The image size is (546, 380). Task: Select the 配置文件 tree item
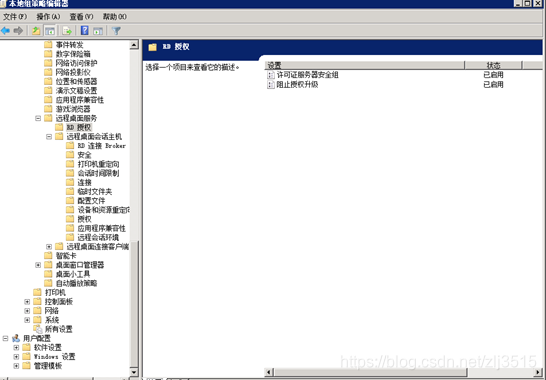coord(91,201)
